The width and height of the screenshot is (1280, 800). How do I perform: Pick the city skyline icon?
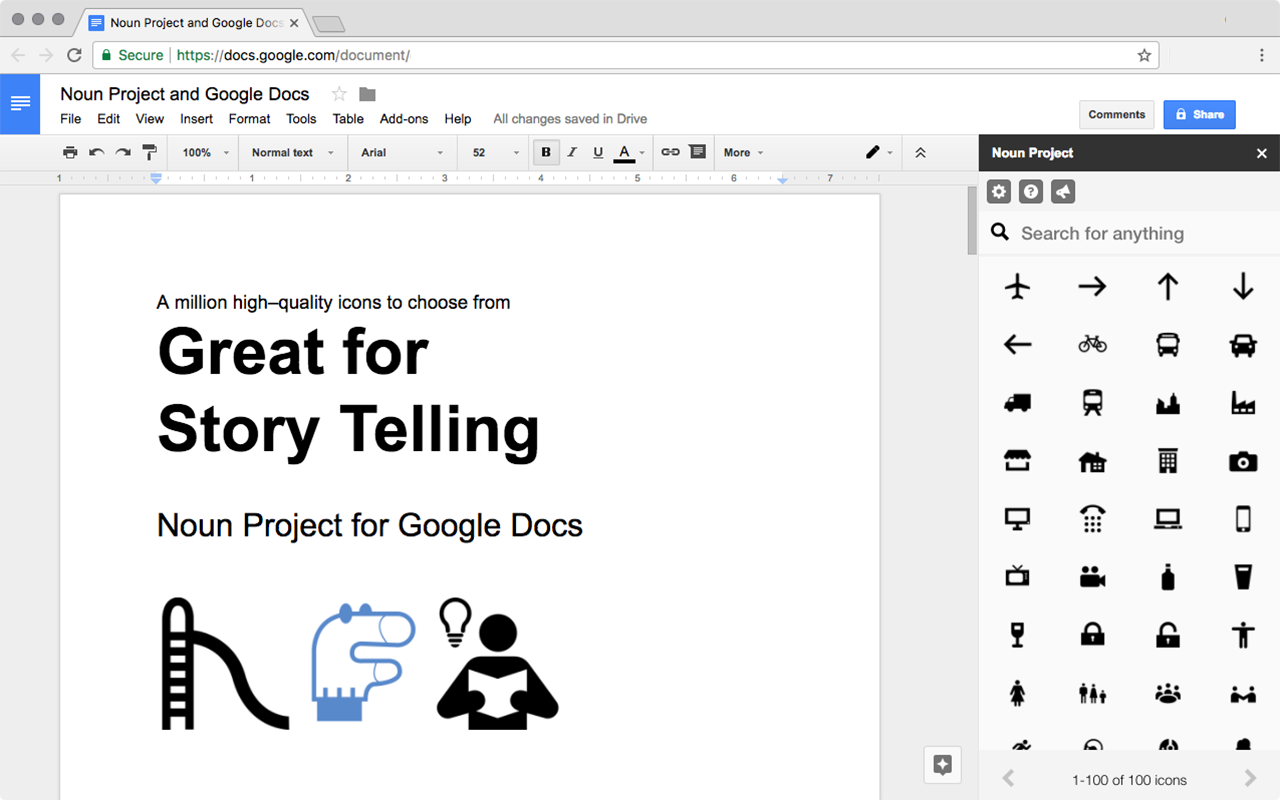click(1167, 403)
